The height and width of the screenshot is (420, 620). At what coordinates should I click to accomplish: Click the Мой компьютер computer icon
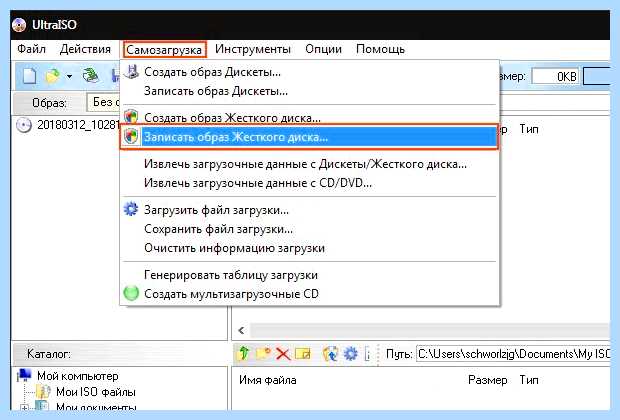(24, 375)
